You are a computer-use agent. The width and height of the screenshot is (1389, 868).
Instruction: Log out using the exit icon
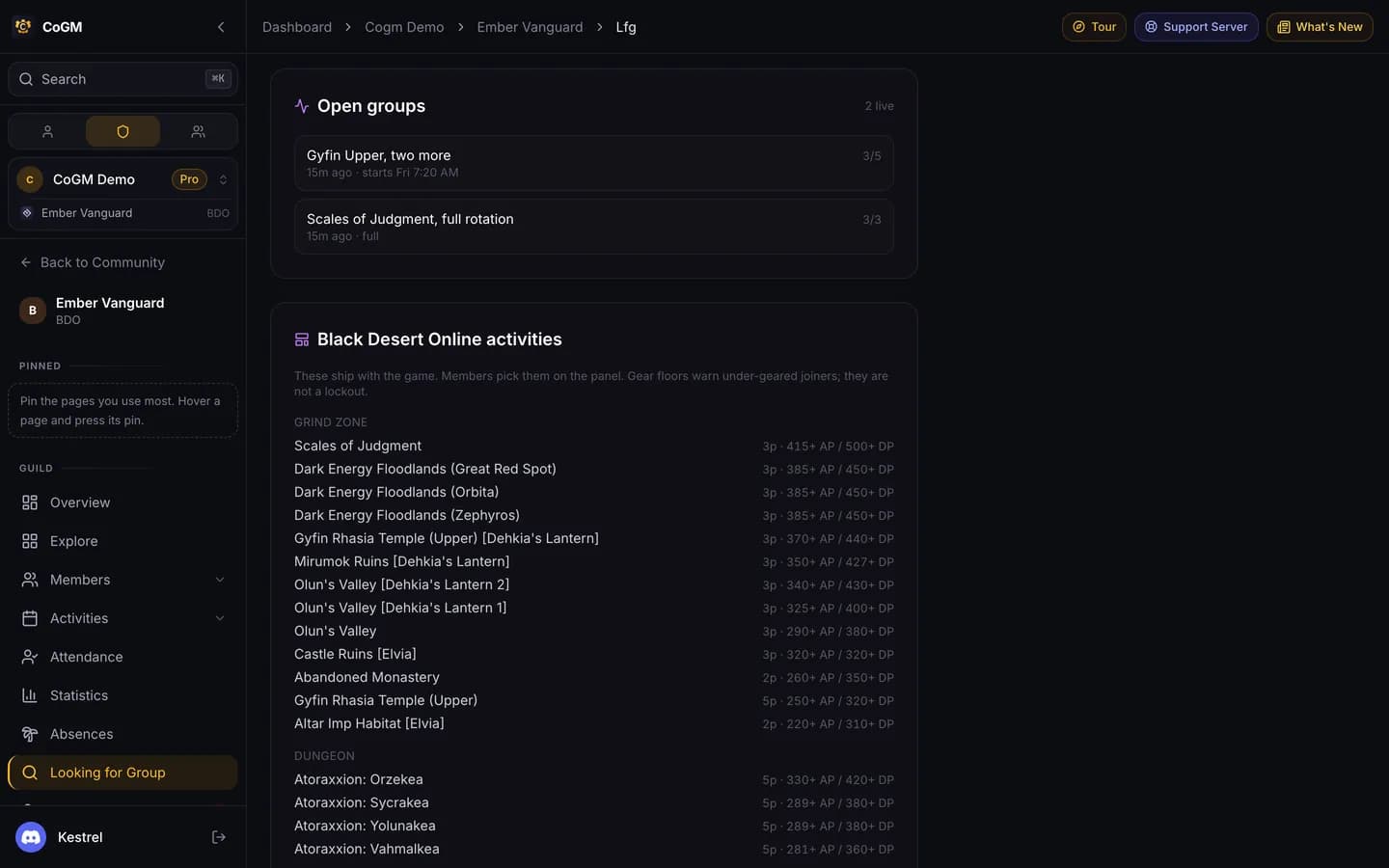[x=219, y=837]
